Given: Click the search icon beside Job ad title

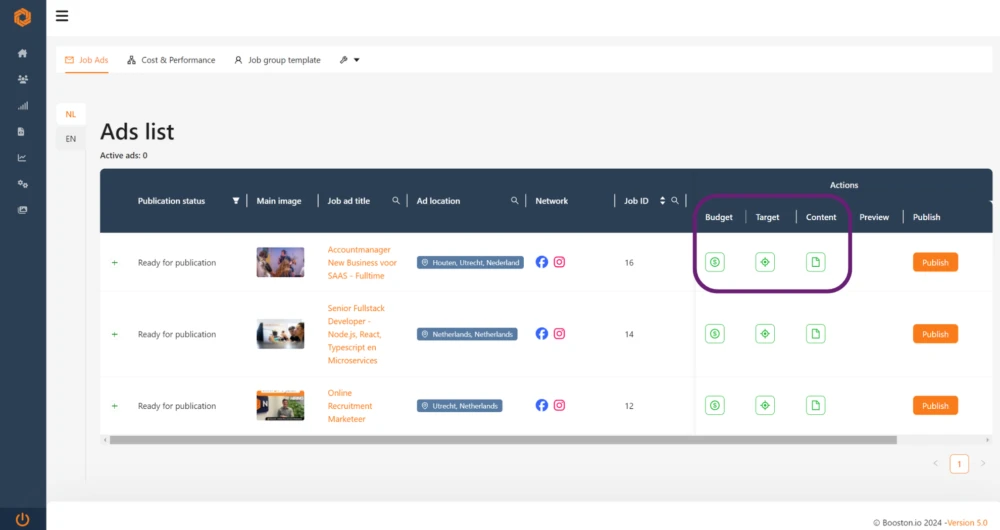Looking at the screenshot, I should [396, 201].
